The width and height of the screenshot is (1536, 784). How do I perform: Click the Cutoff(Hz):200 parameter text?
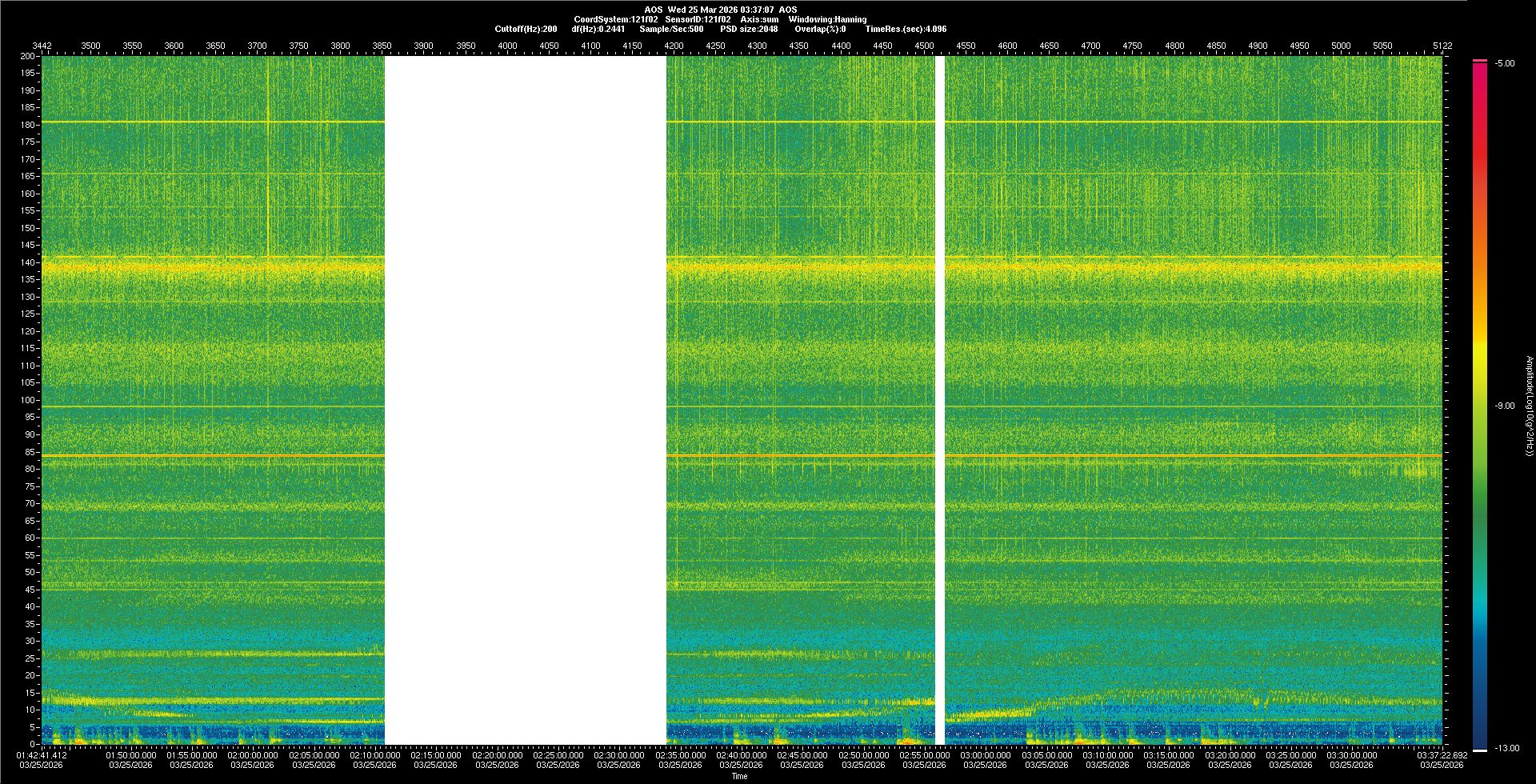pyautogui.click(x=526, y=29)
